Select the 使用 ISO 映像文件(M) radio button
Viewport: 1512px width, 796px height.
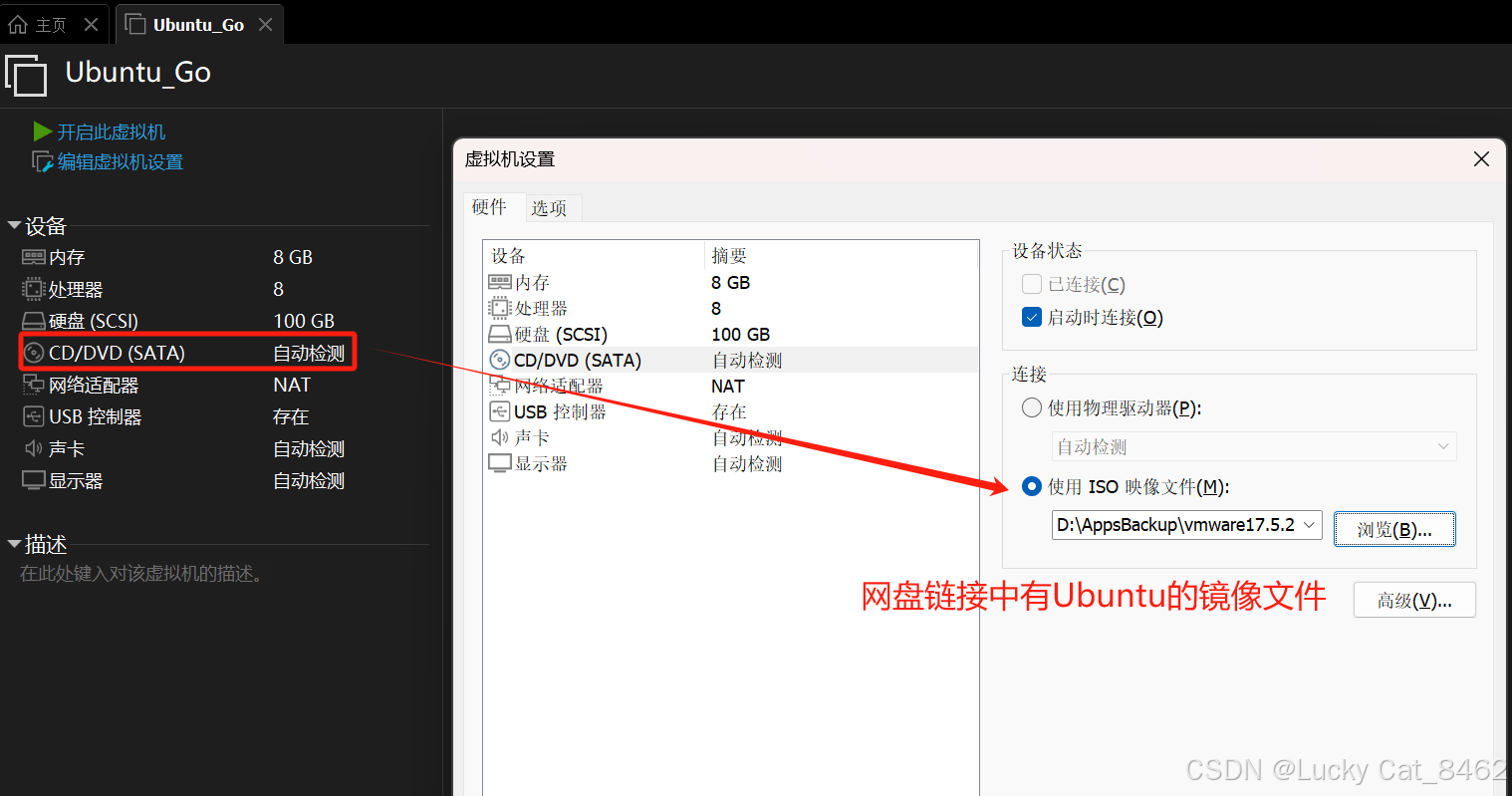1032,486
